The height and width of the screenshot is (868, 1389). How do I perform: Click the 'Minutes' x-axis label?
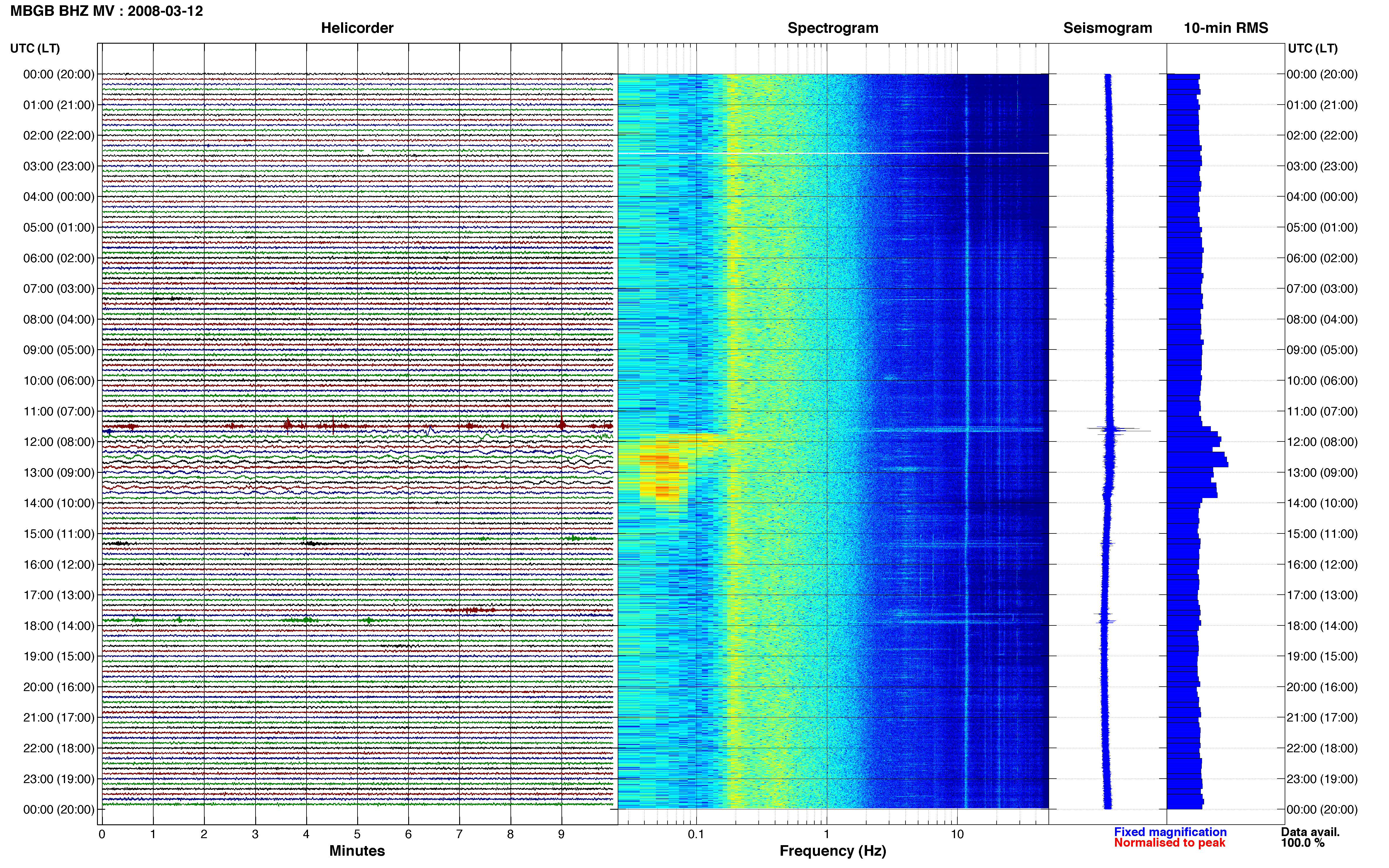pyautogui.click(x=357, y=851)
